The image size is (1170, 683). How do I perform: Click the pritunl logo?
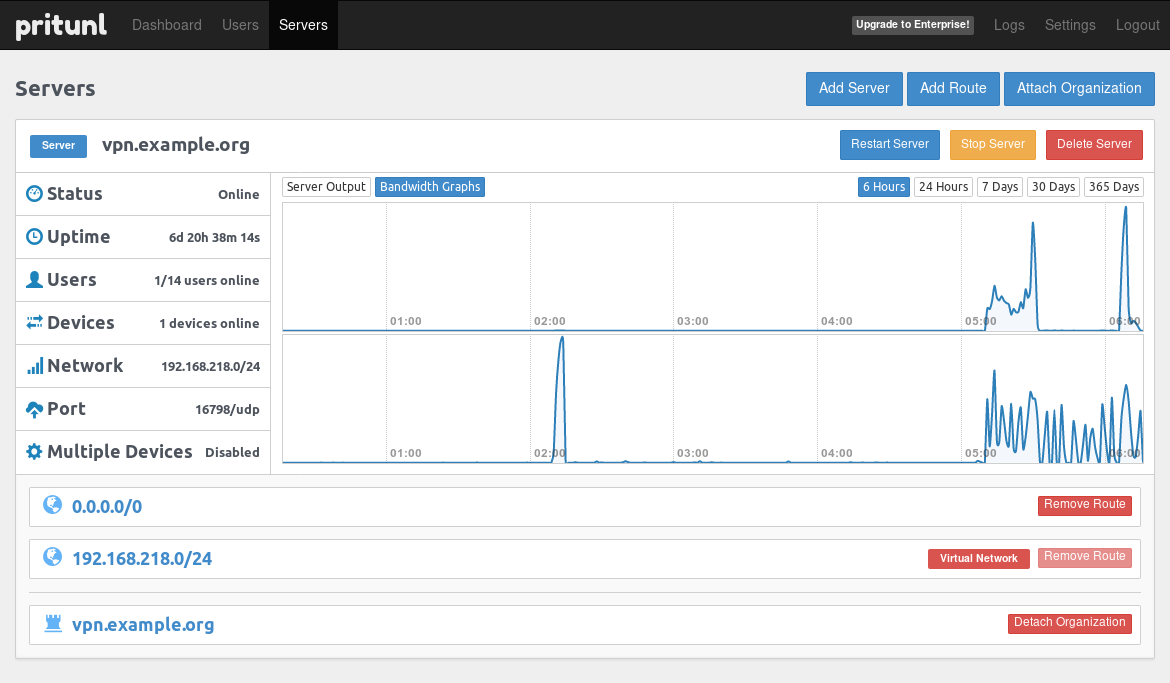pyautogui.click(x=61, y=26)
